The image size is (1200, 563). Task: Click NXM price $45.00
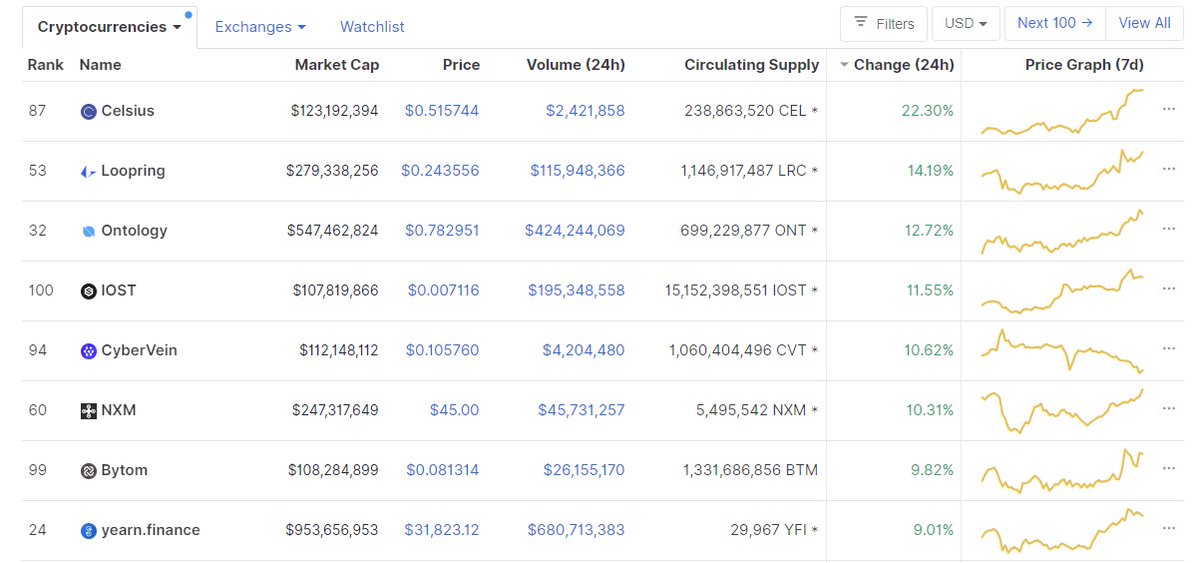coord(454,411)
